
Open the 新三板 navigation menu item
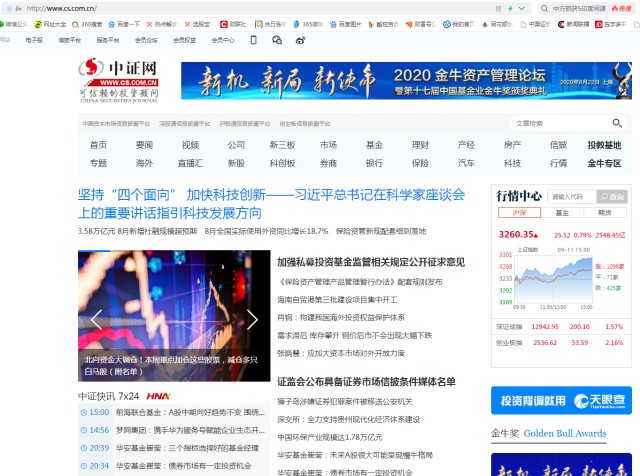[282, 145]
